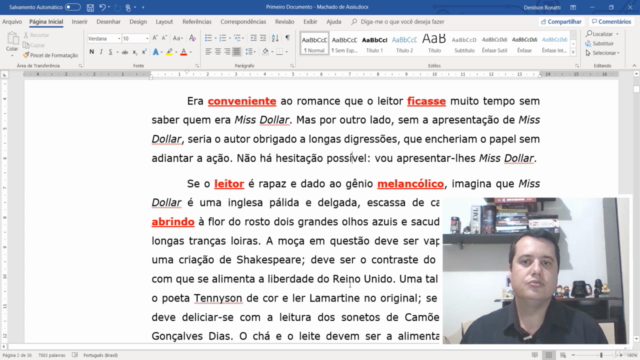Image resolution: width=640 pixels, height=360 pixels.
Task: Sort text with the A-Z icon
Action: [275, 38]
